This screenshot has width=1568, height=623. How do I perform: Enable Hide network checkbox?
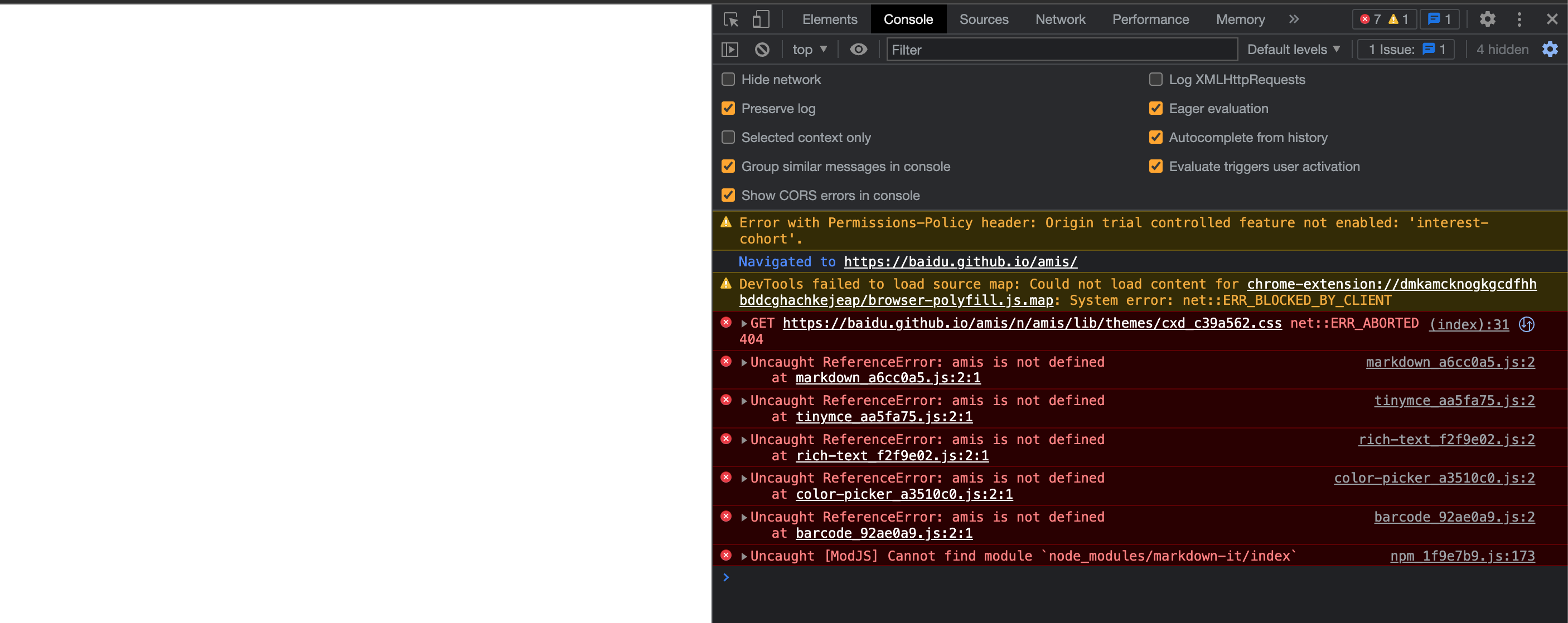coord(728,79)
